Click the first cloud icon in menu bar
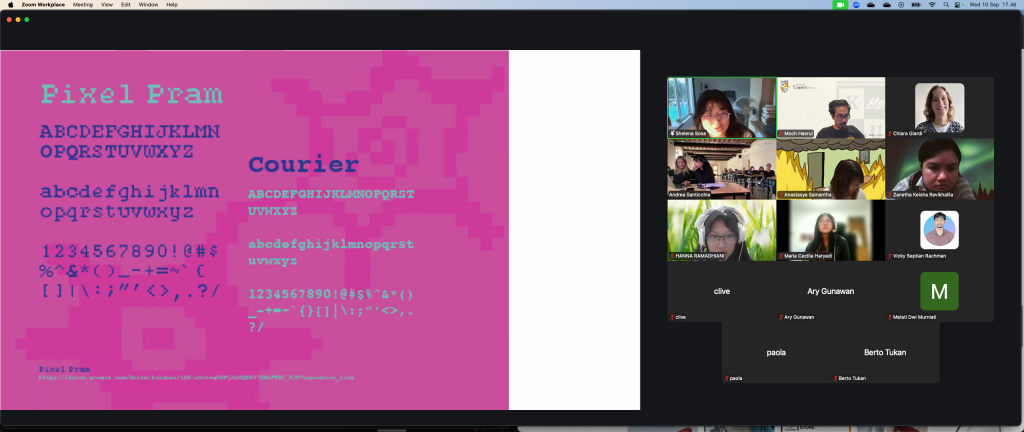1024x432 pixels. [872, 5]
